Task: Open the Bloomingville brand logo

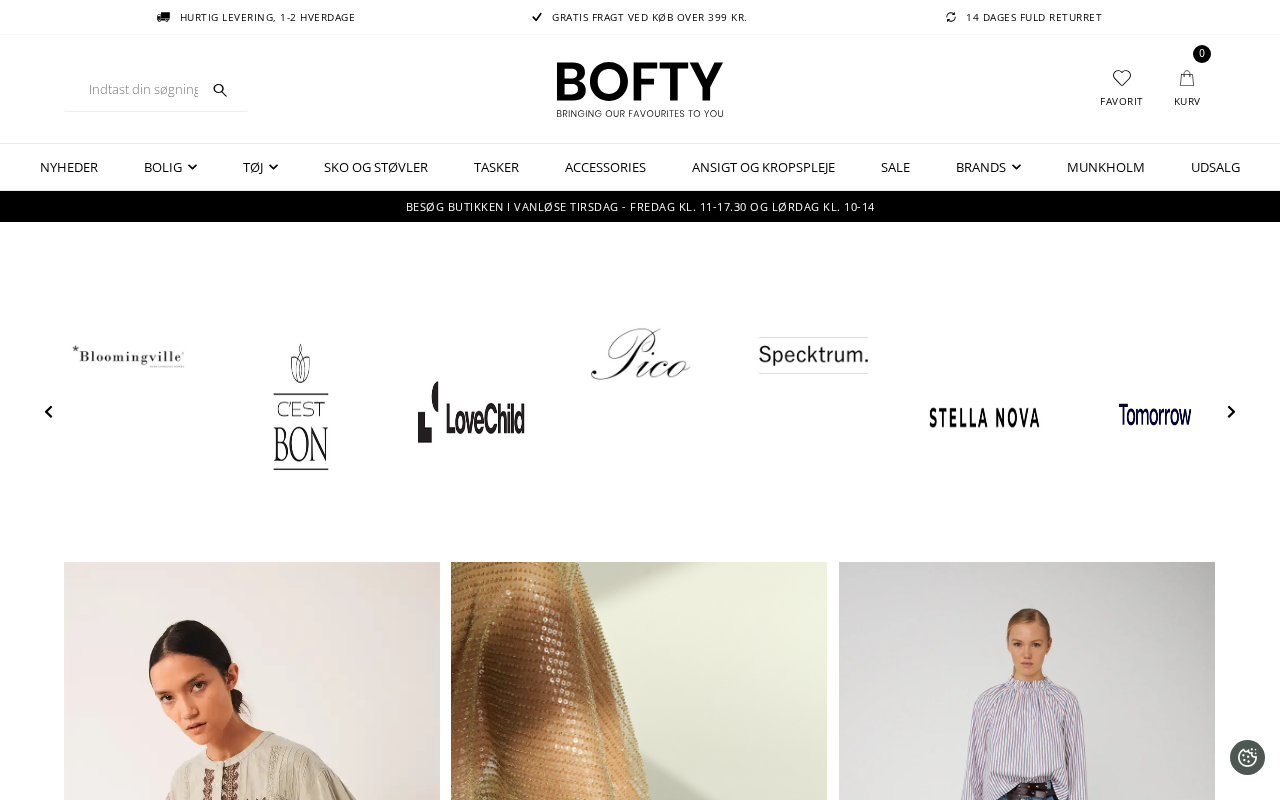Action: 128,356
